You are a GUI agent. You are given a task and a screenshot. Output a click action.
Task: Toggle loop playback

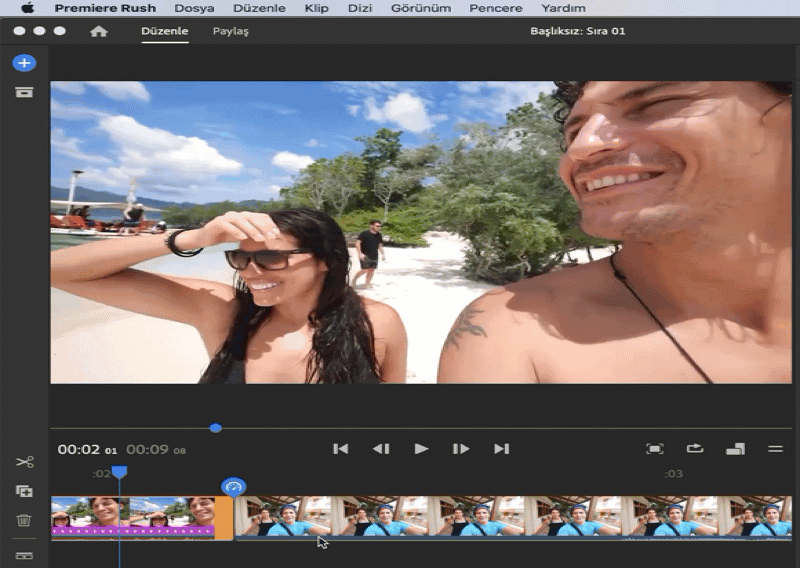[x=694, y=449]
